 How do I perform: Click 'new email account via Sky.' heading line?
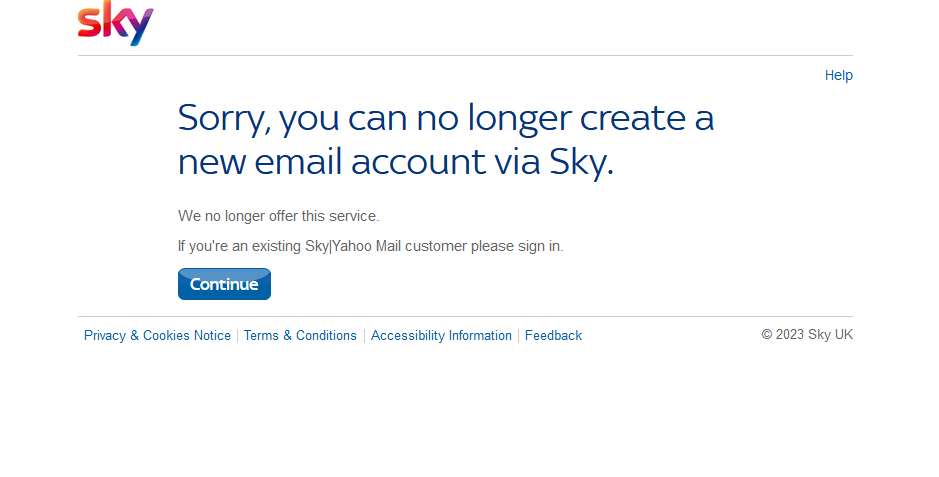pyautogui.click(x=395, y=162)
